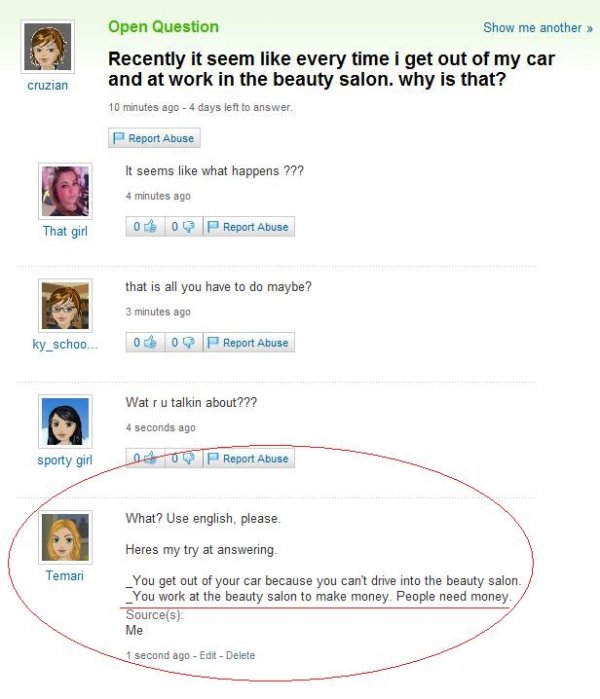Report abuse on sporty girl's answer
Image resolution: width=600 pixels, height=699 pixels.
[249, 458]
